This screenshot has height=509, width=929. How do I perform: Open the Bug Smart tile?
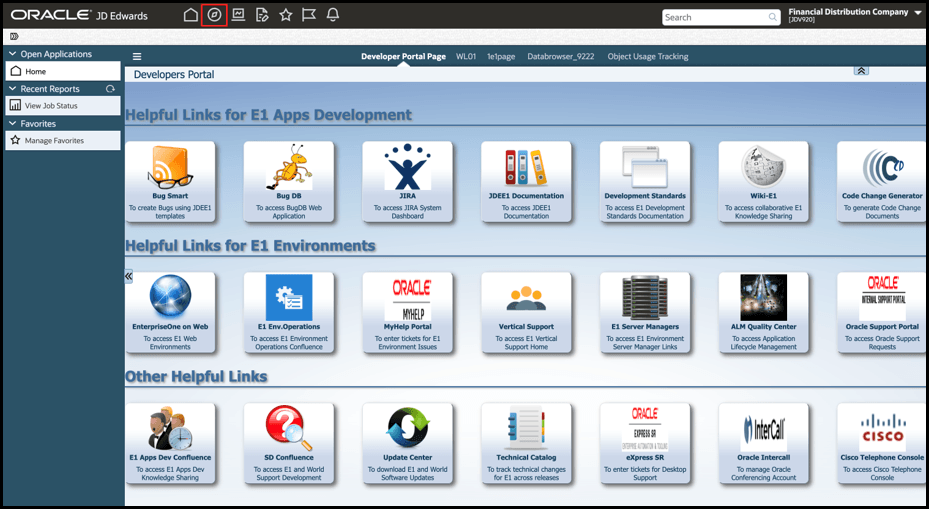[x=170, y=182]
